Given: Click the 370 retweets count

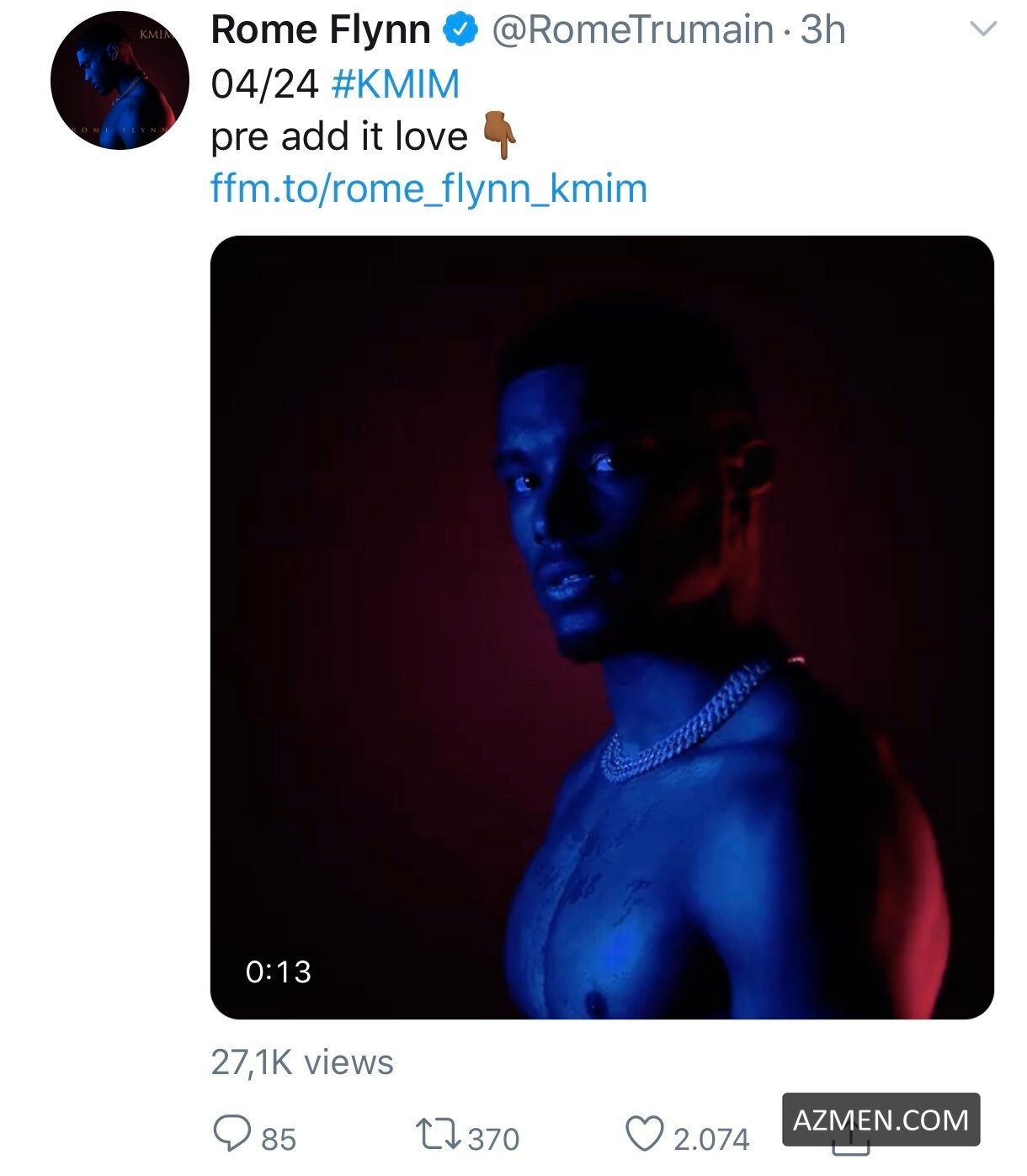Looking at the screenshot, I should [x=493, y=1139].
